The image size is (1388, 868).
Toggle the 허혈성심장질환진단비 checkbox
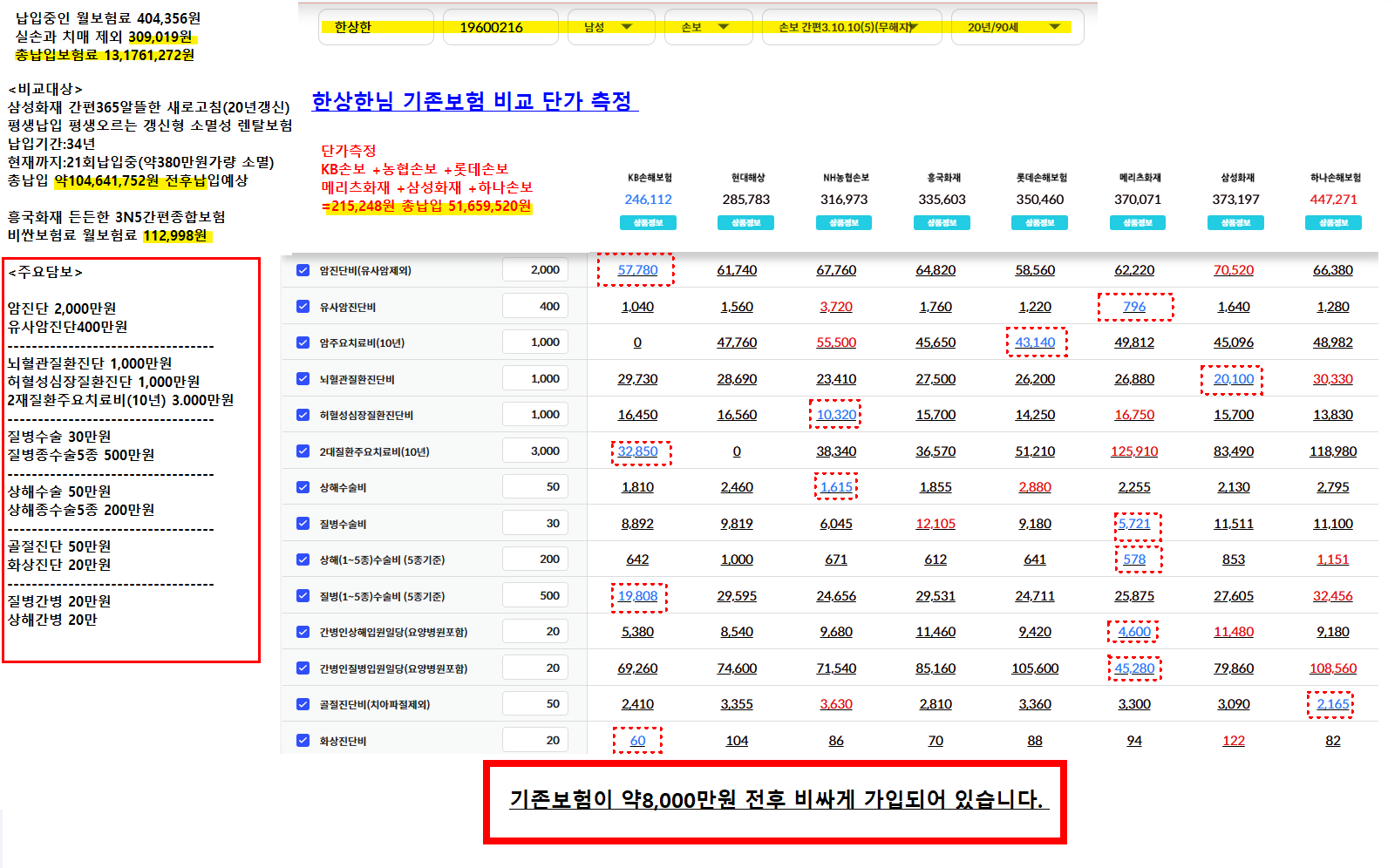[x=303, y=415]
